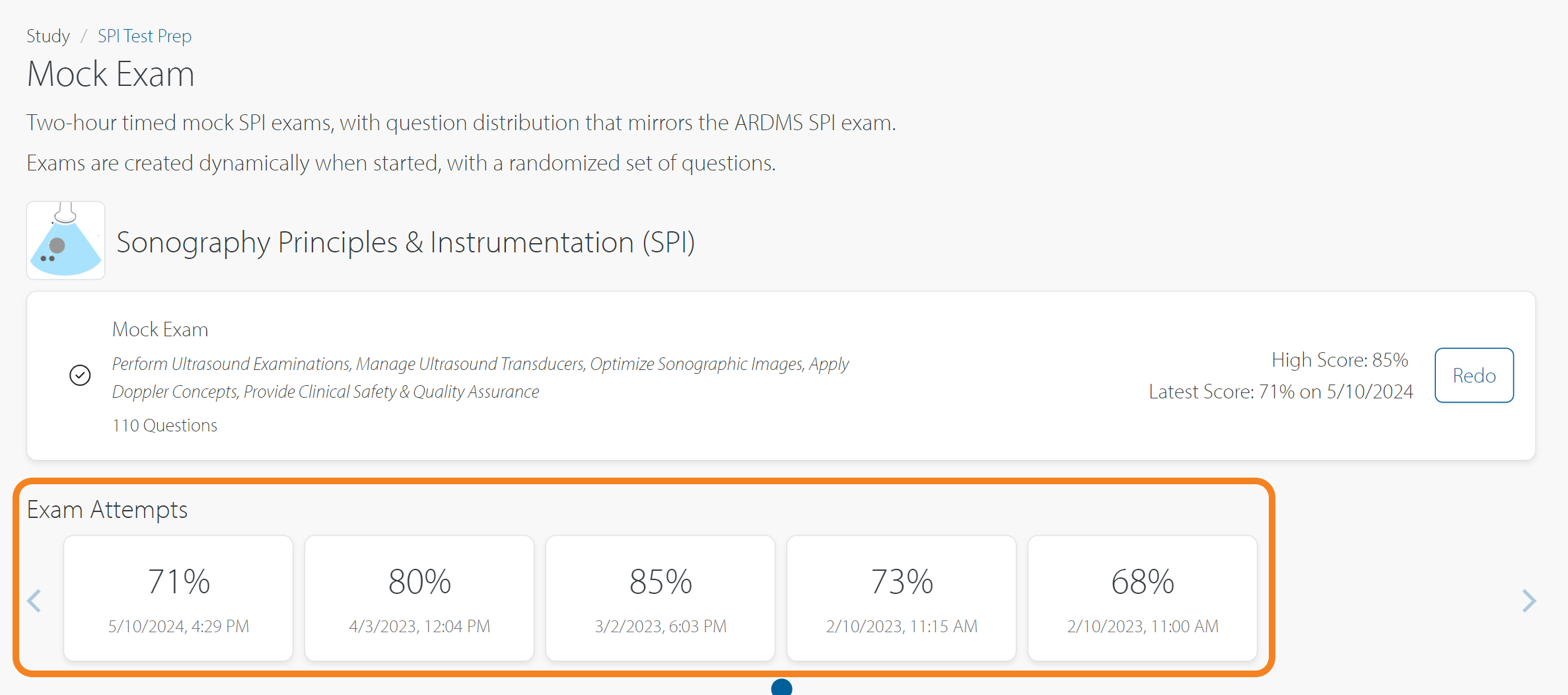Image resolution: width=1568 pixels, height=695 pixels.
Task: Click the SPI ultrasound transducer icon
Action: pyautogui.click(x=65, y=240)
